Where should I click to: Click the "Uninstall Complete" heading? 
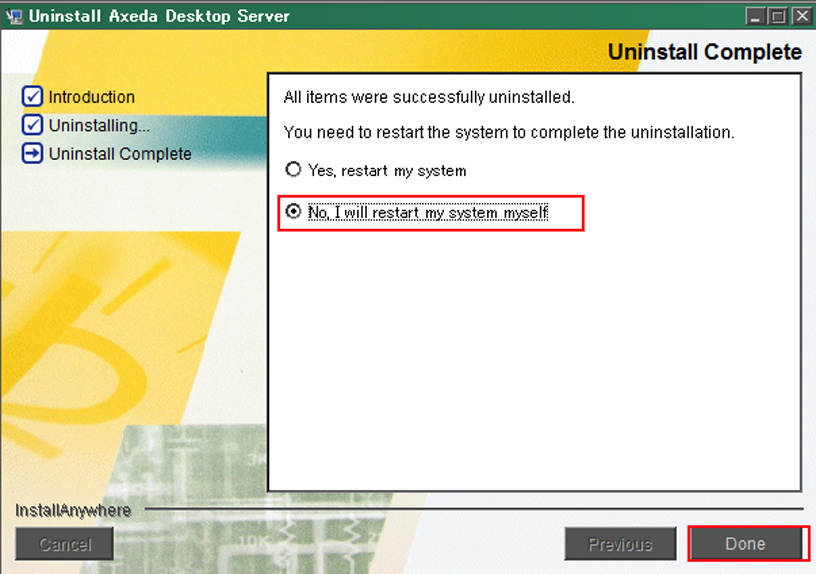coord(705,52)
